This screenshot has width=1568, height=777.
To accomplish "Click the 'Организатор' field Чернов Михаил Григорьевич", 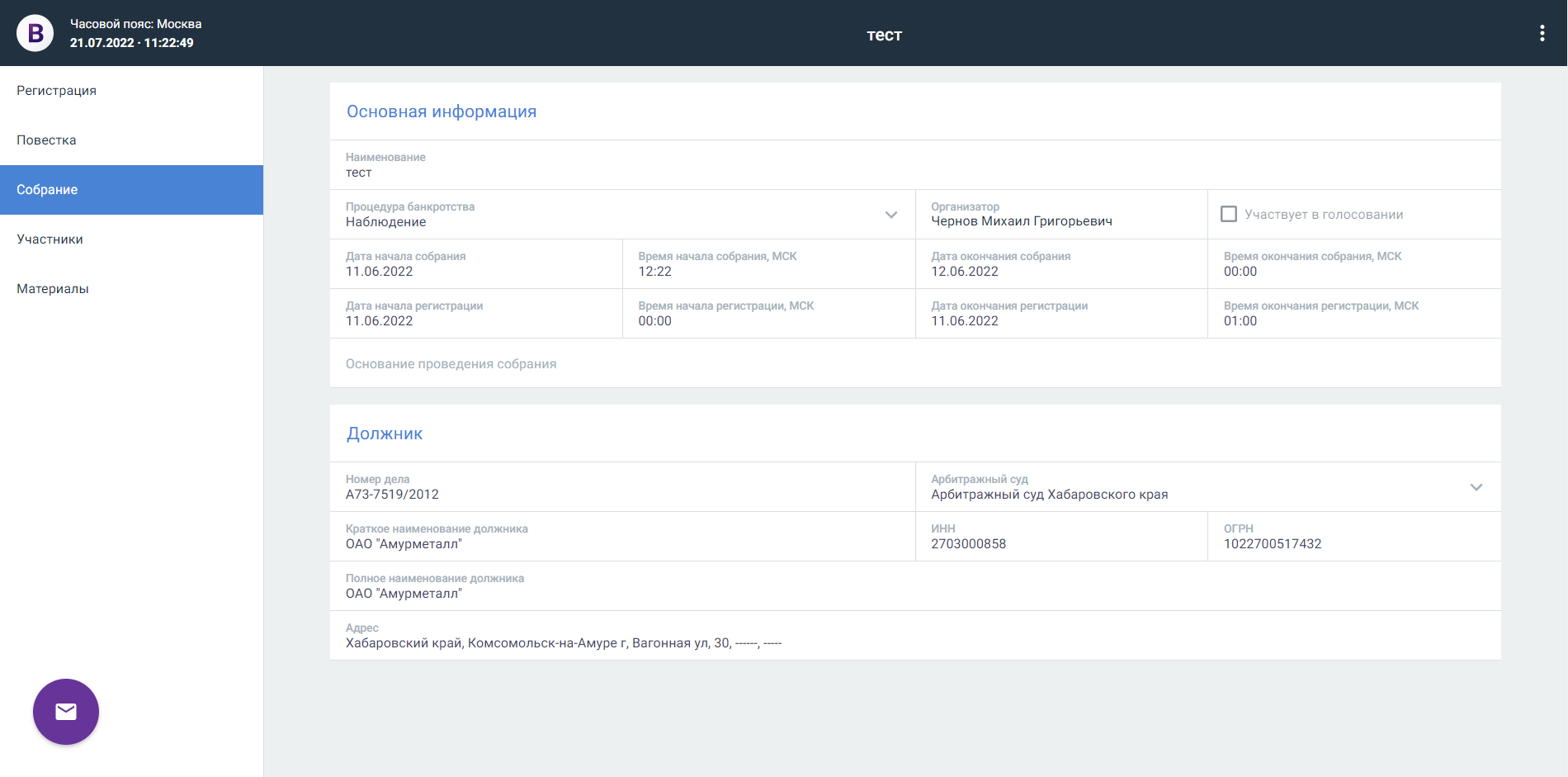I will tap(1061, 215).
